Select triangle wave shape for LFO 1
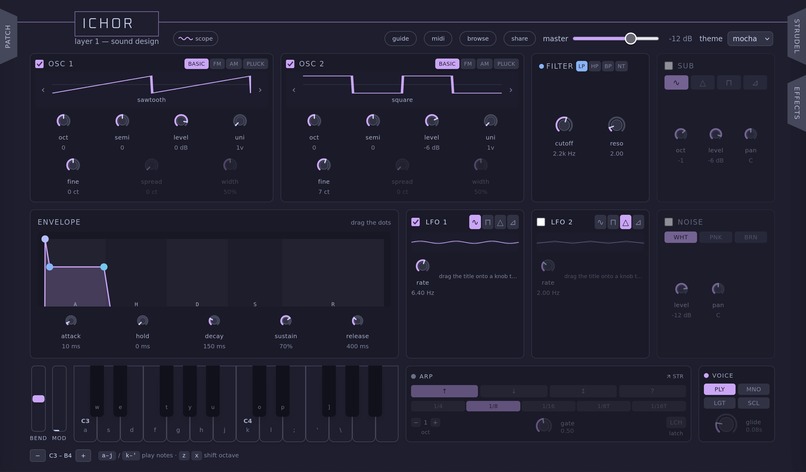 (x=500, y=222)
